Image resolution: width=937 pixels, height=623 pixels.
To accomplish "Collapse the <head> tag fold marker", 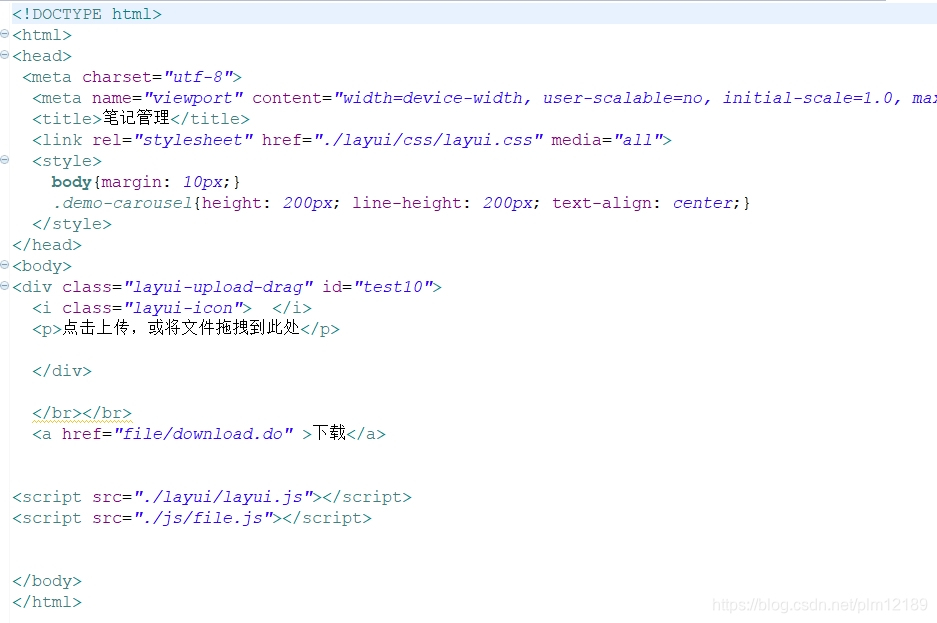I will (x=5, y=55).
